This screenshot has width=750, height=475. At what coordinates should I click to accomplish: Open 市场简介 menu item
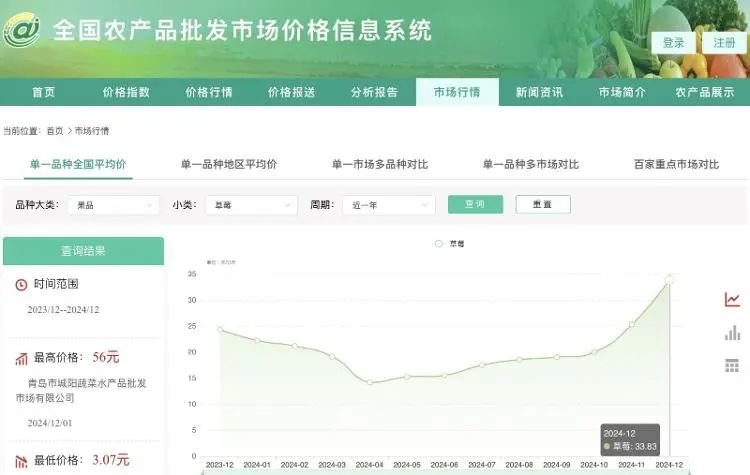622,92
